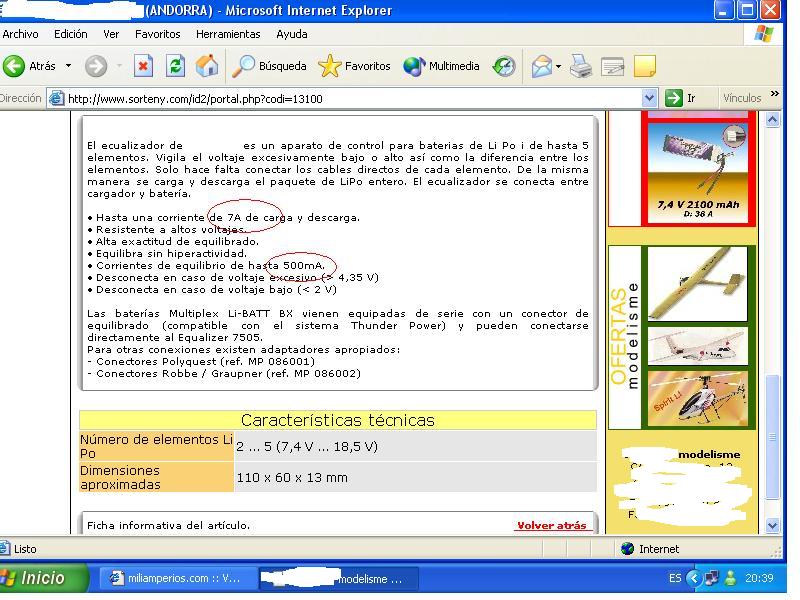Go back with the Atrás arrow button
The width and height of the screenshot is (800, 600).
29,66
